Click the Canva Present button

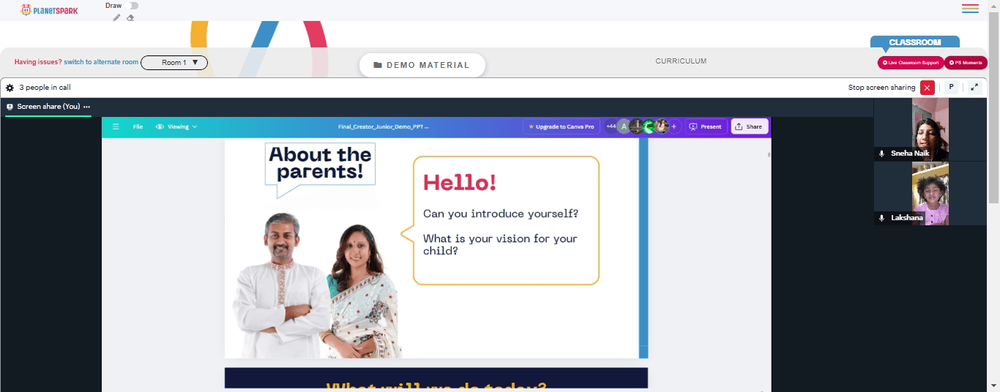706,127
